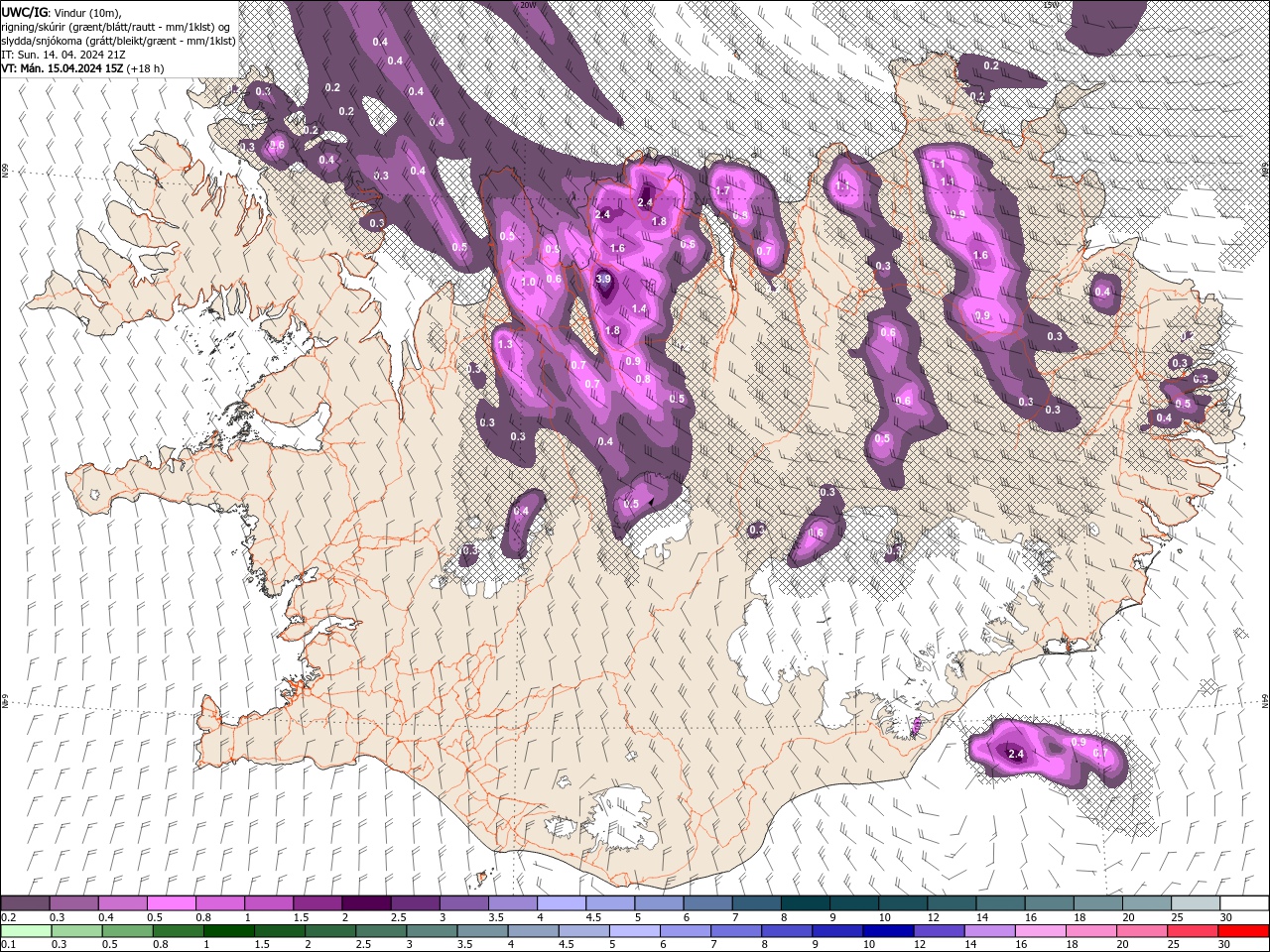Click the 1.3 precipitation value on the map
This screenshot has height=952, width=1270.
click(505, 344)
